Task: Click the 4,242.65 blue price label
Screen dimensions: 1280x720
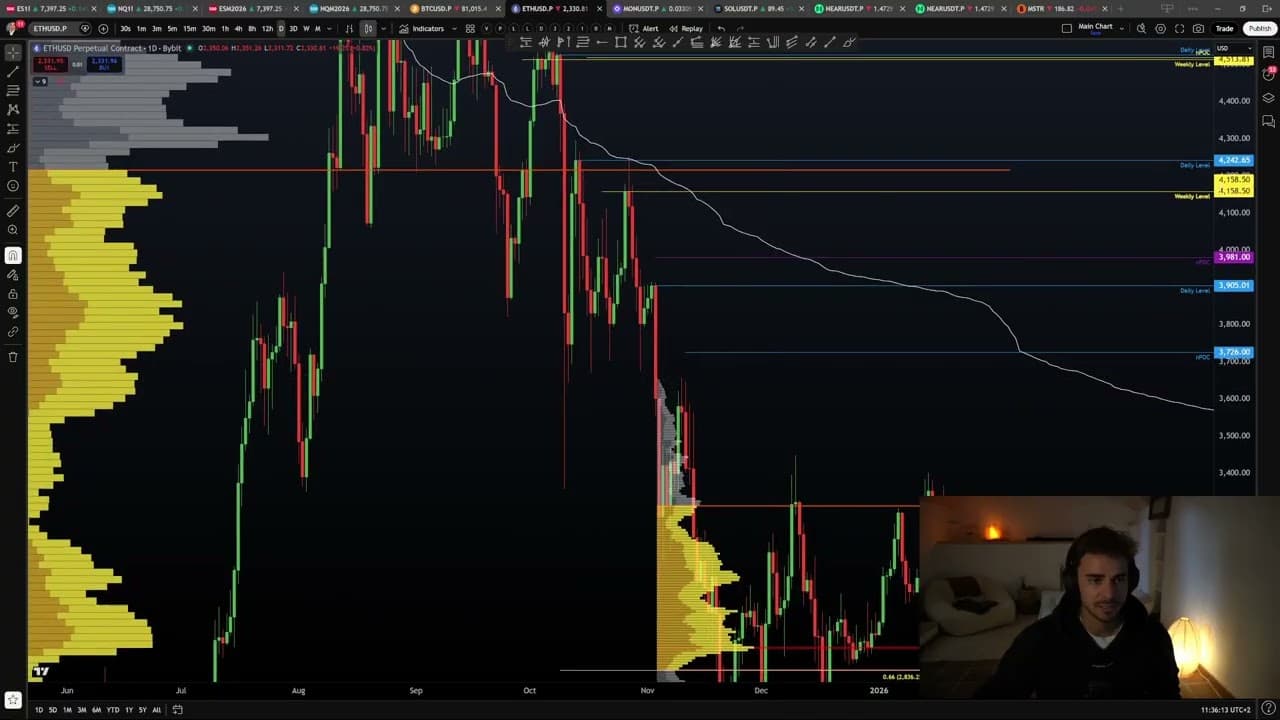Action: coord(1233,160)
